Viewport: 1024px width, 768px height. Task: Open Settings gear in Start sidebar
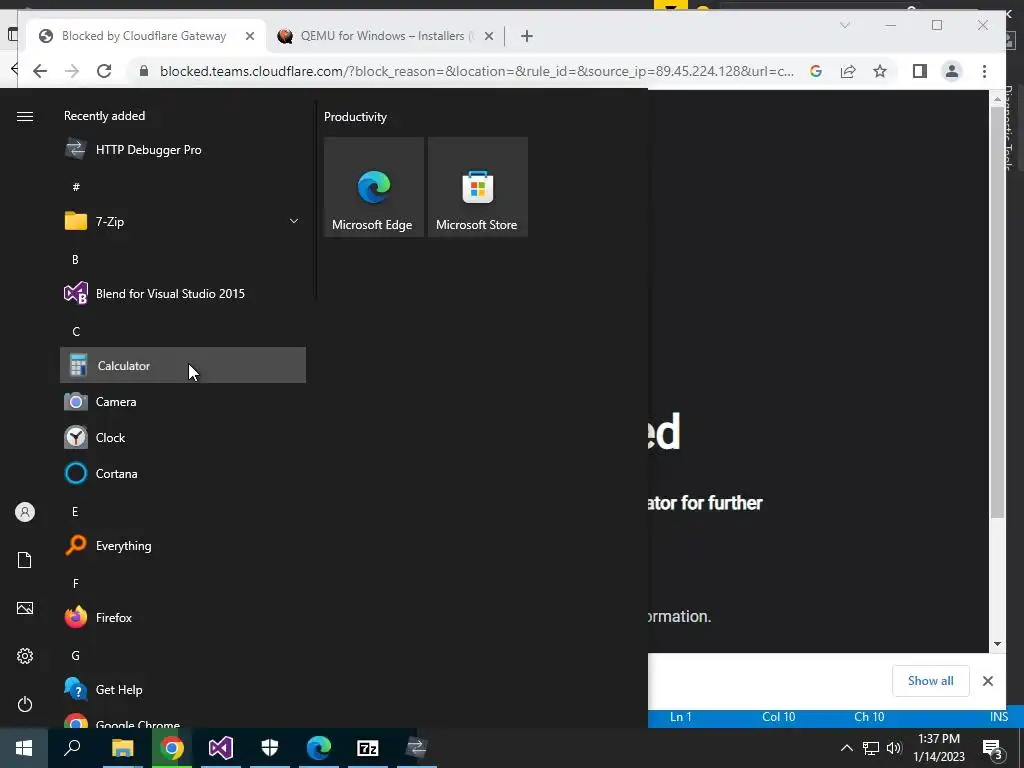(x=25, y=656)
